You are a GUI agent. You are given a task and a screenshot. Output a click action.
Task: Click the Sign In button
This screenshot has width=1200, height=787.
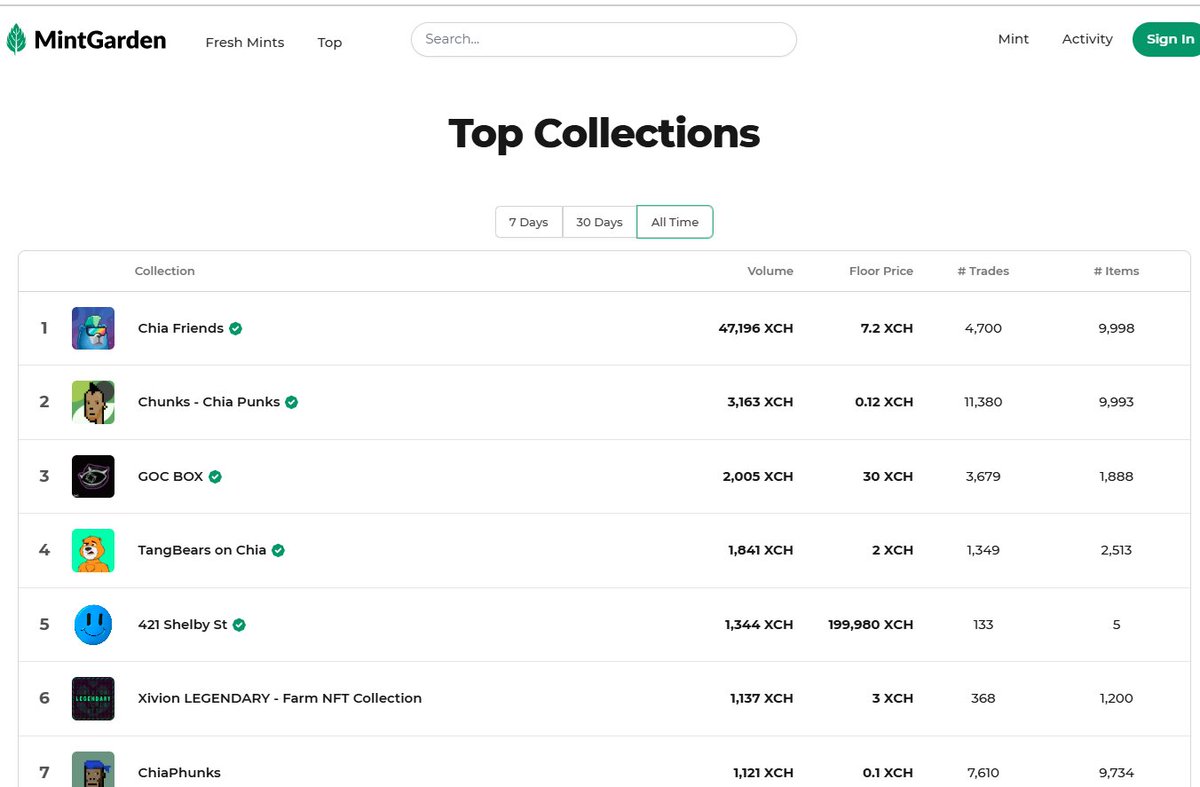pos(1168,39)
